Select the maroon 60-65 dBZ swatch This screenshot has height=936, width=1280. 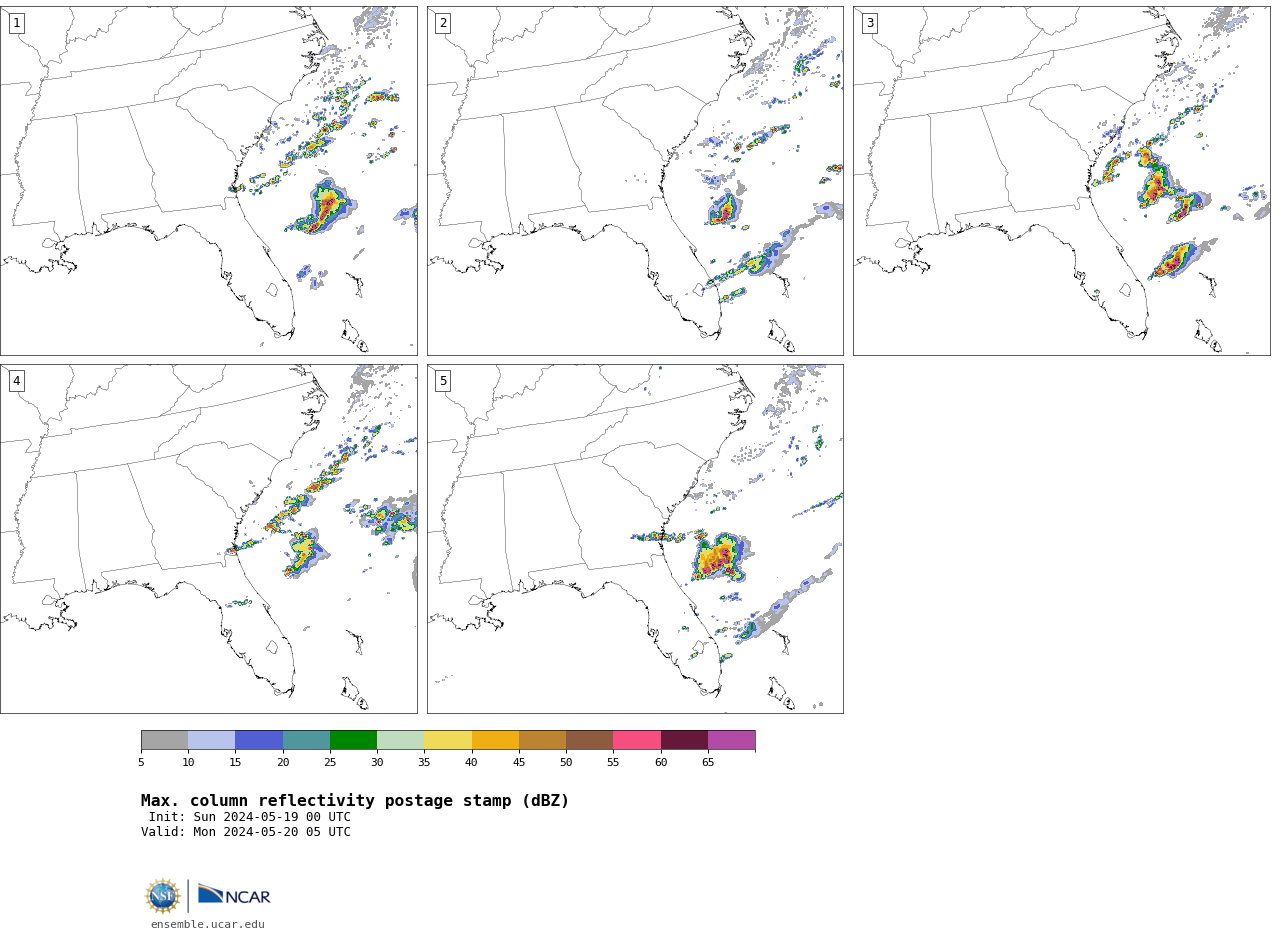click(x=684, y=740)
